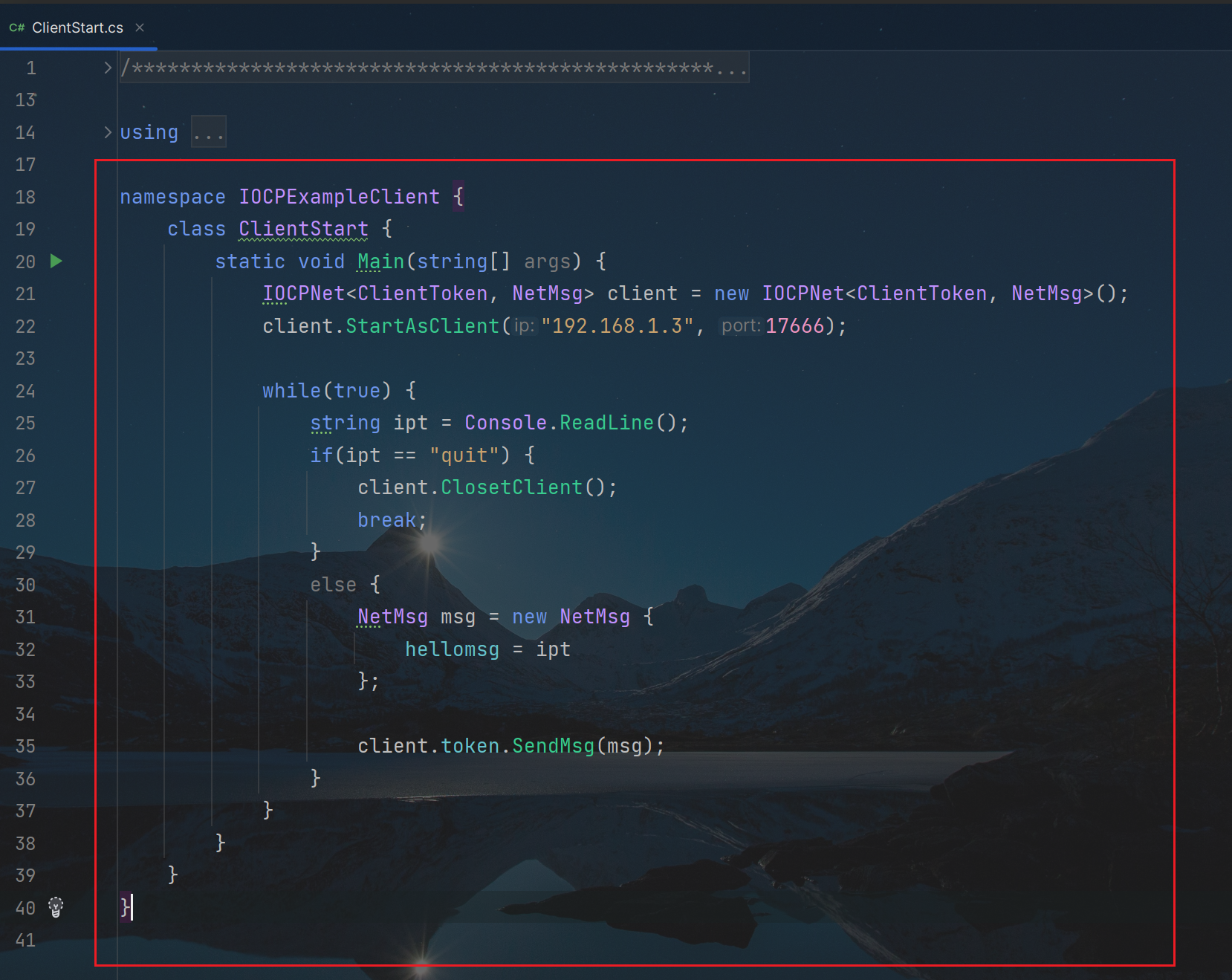The image size is (1232, 980).
Task: Click the folded comment asterisks text
Action: point(434,68)
